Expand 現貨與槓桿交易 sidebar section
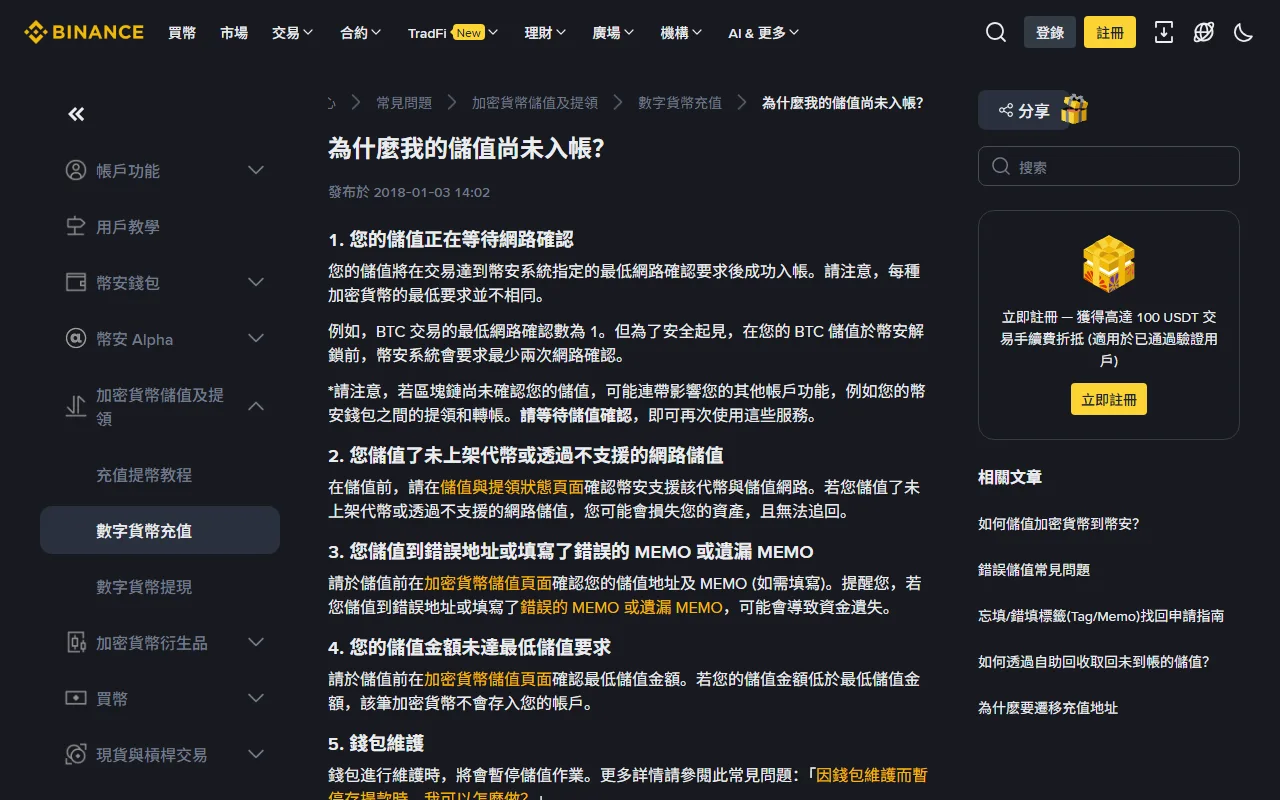 [256, 754]
